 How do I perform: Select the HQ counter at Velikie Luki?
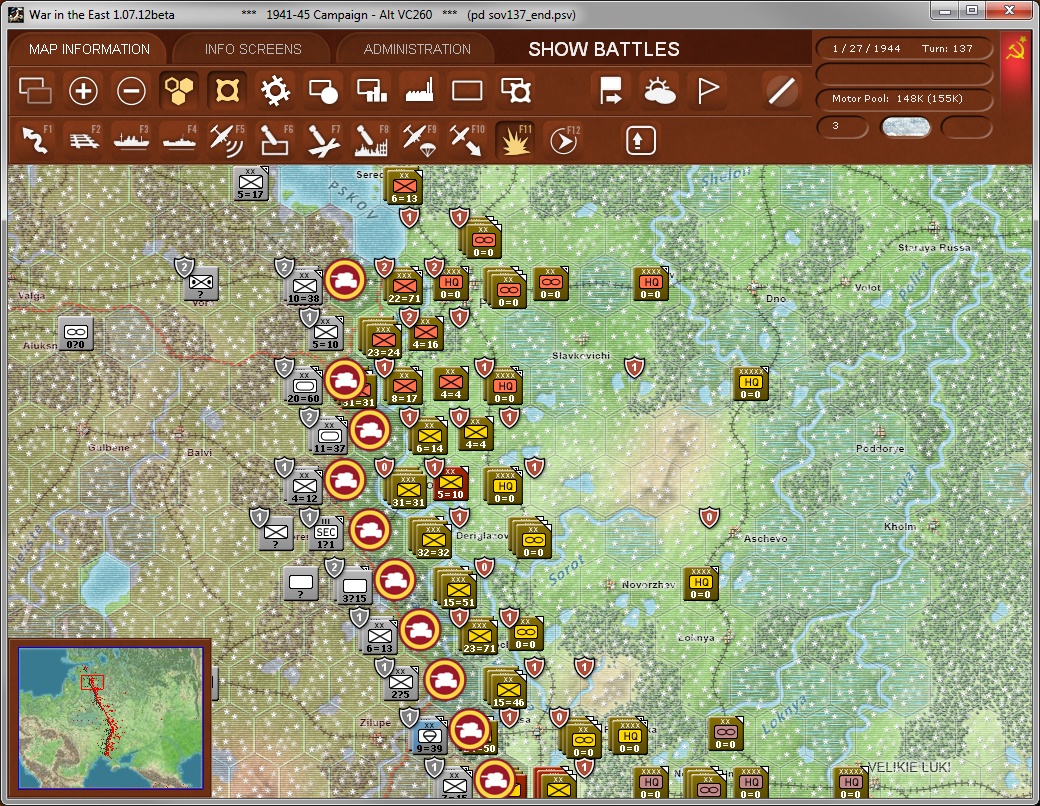pos(851,782)
